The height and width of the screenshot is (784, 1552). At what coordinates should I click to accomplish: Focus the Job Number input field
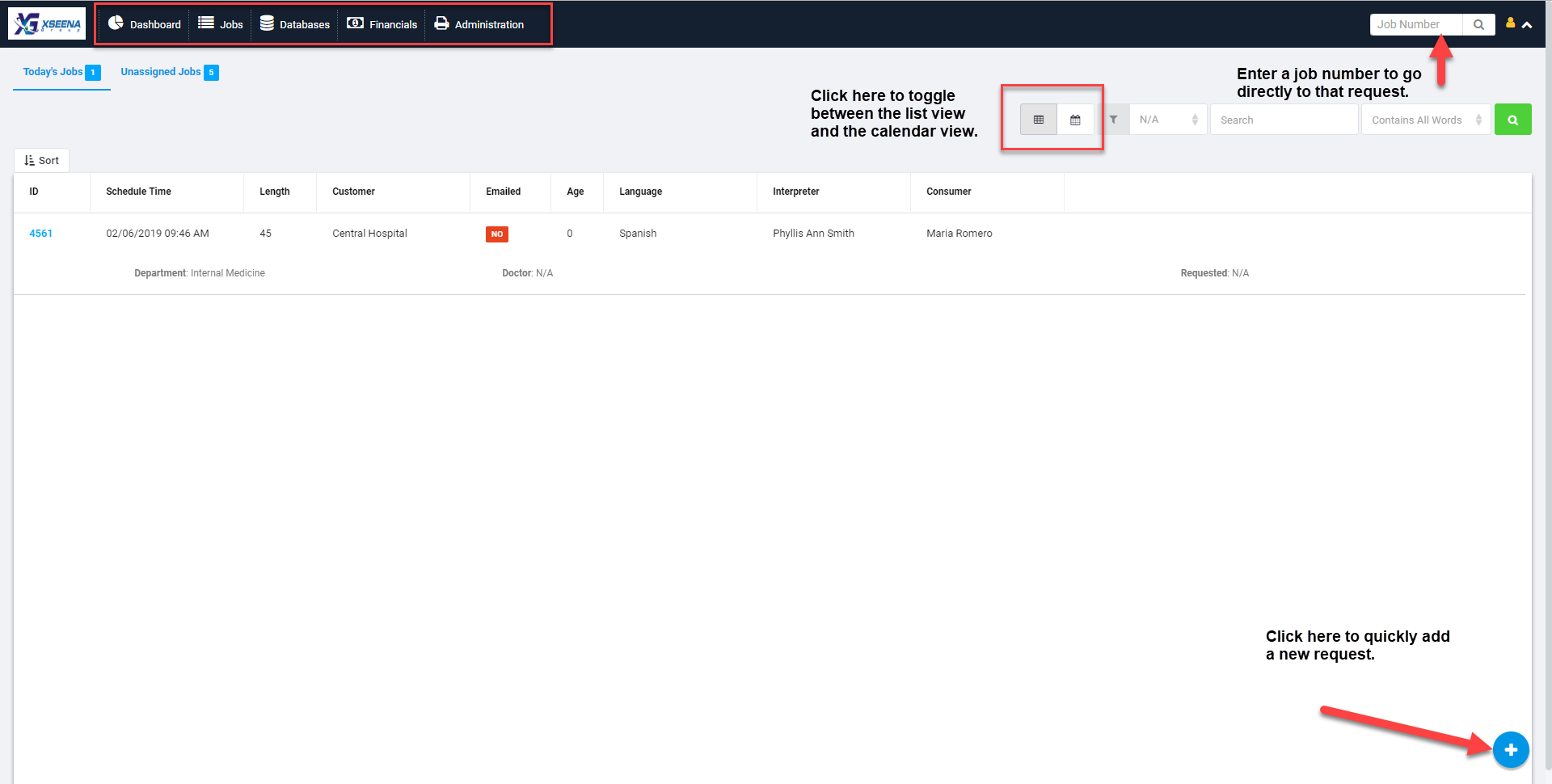point(1416,24)
